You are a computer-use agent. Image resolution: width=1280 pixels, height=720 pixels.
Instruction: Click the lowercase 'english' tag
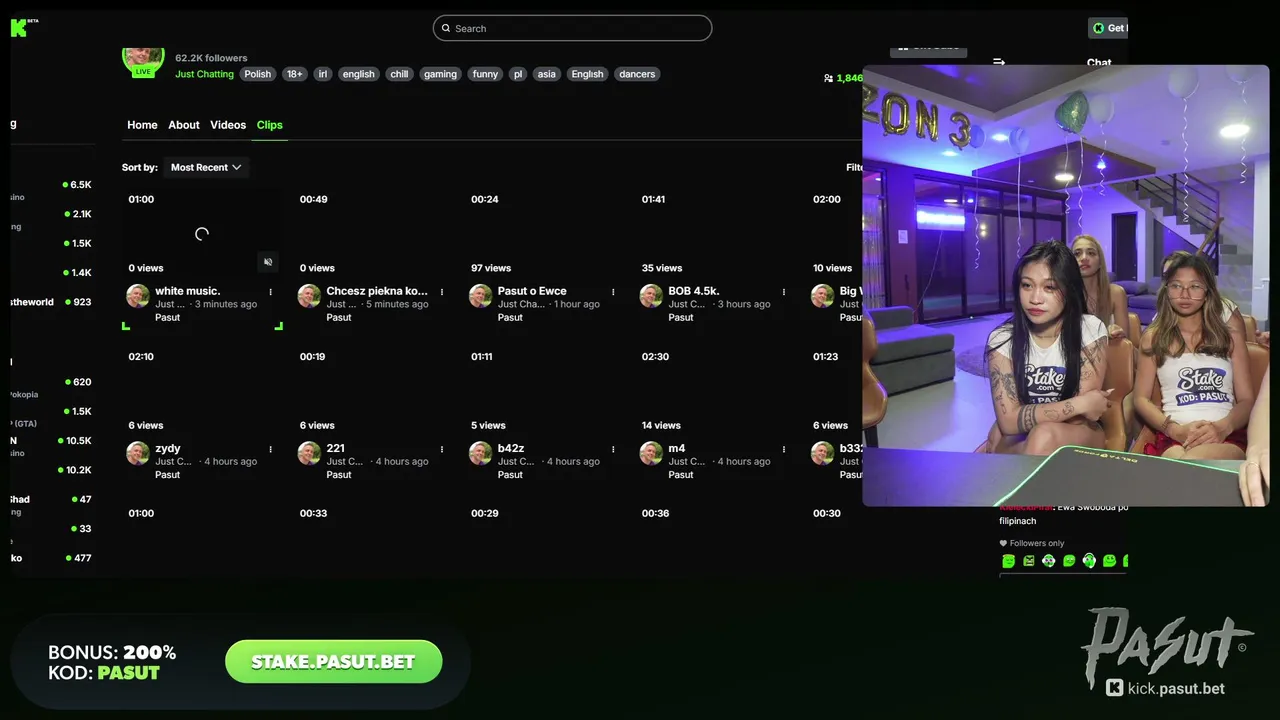pos(358,74)
